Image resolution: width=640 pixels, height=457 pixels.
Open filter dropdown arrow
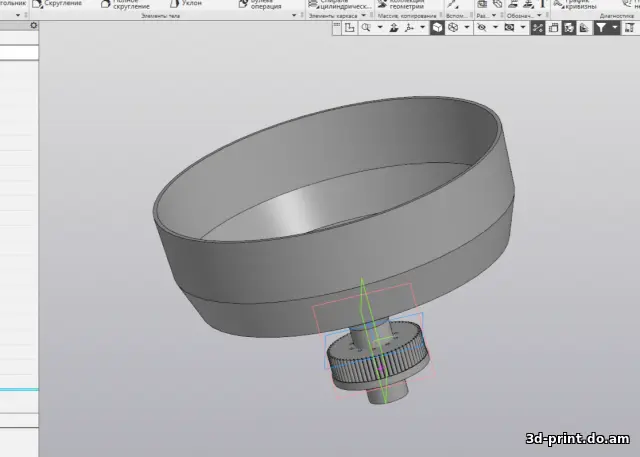[615, 28]
